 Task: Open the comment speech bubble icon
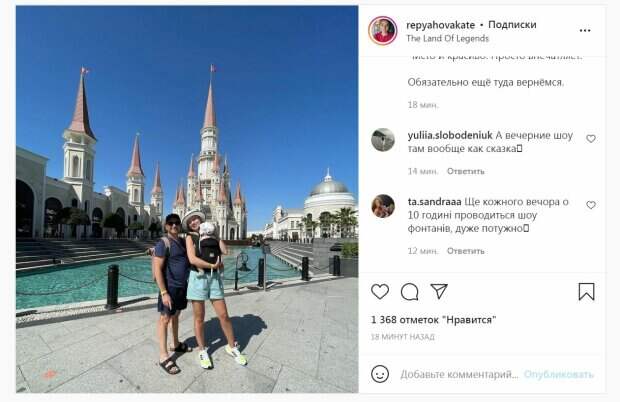[409, 292]
